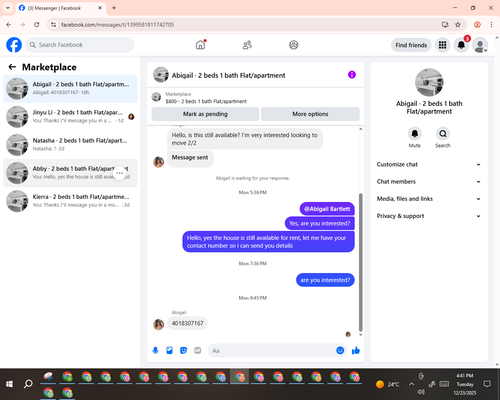Open the Kierra conversation

click(x=70, y=201)
